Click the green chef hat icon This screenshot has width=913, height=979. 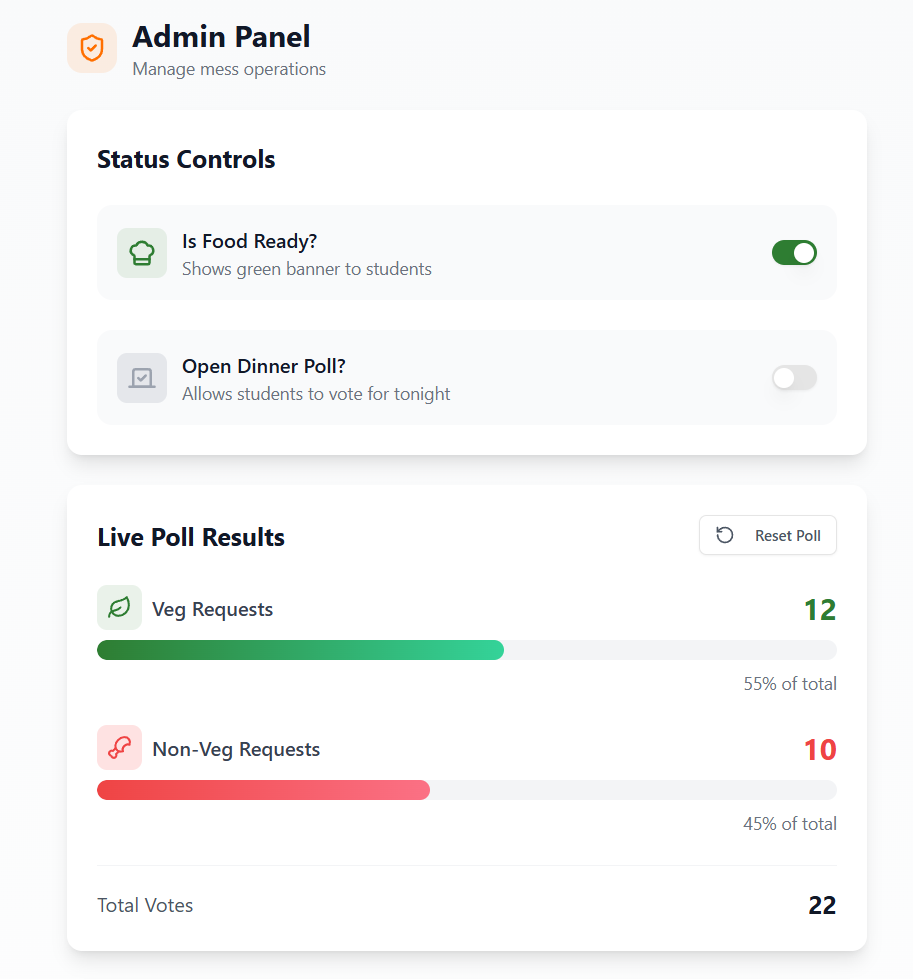pos(142,253)
